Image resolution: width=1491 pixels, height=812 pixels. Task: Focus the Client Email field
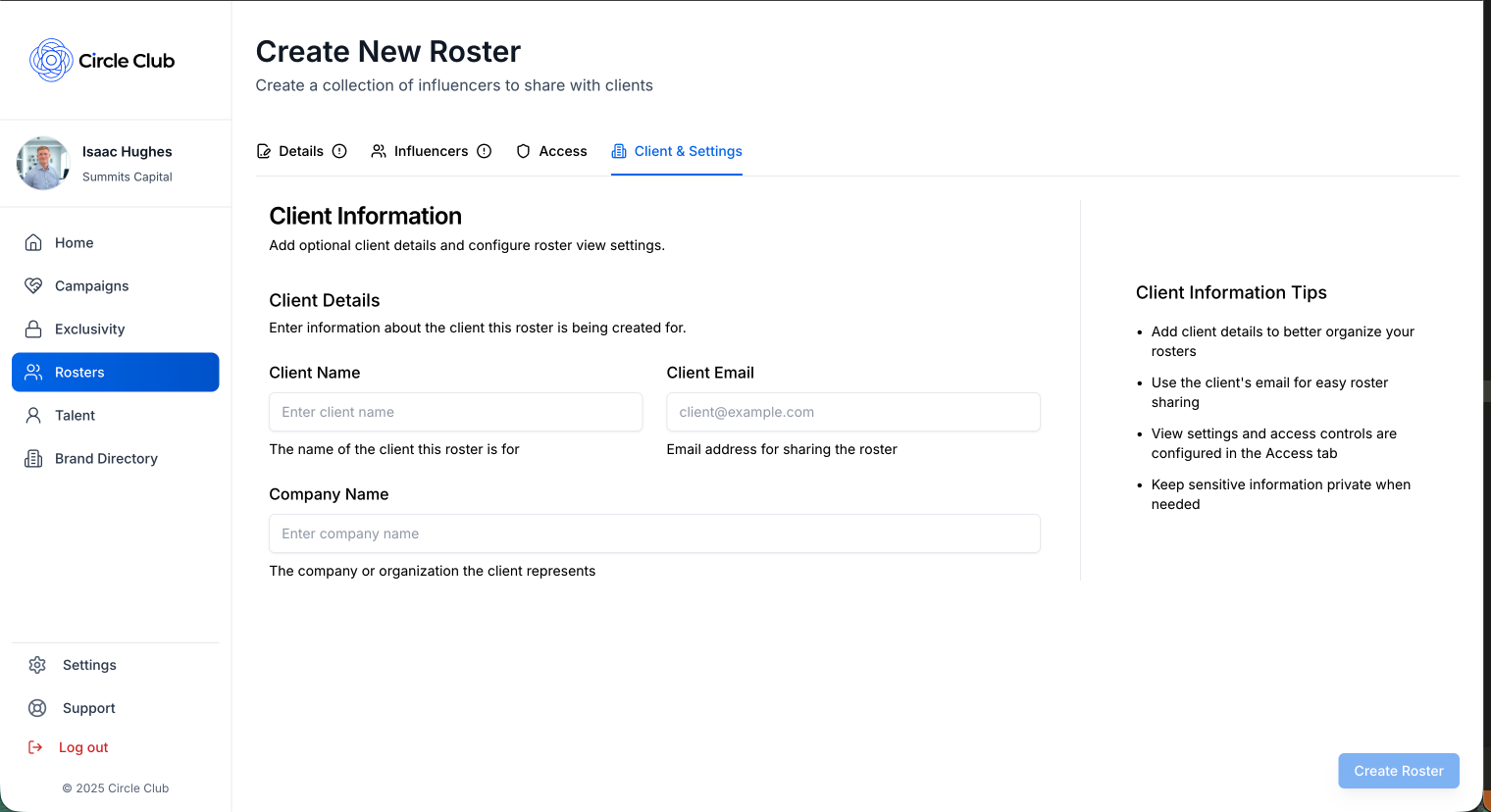(x=852, y=412)
